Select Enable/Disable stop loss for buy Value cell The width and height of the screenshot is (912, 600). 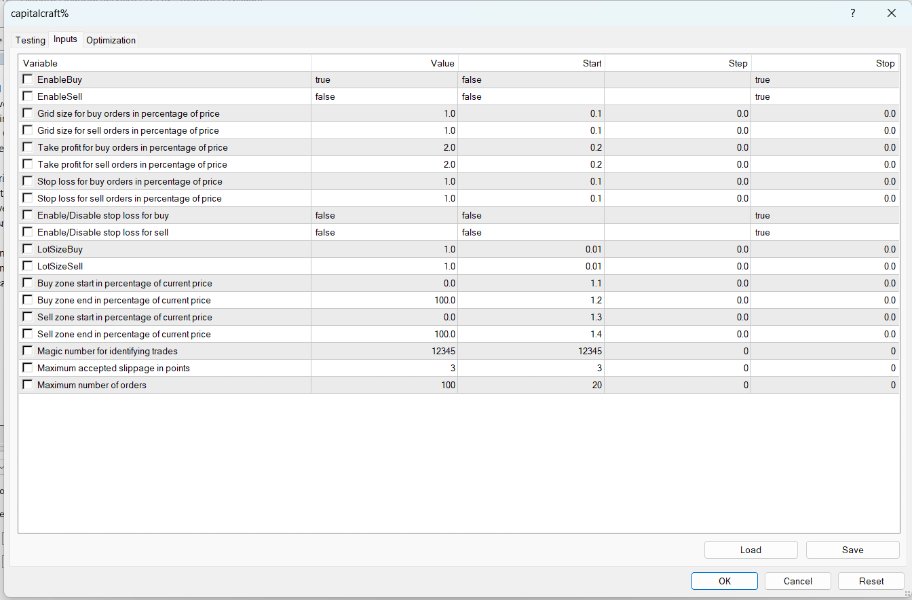tap(384, 215)
